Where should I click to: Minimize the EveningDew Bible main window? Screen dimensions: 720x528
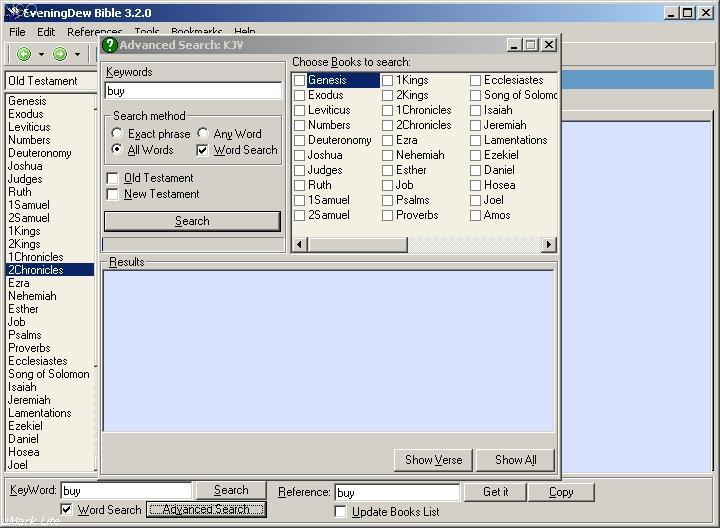coord(671,13)
